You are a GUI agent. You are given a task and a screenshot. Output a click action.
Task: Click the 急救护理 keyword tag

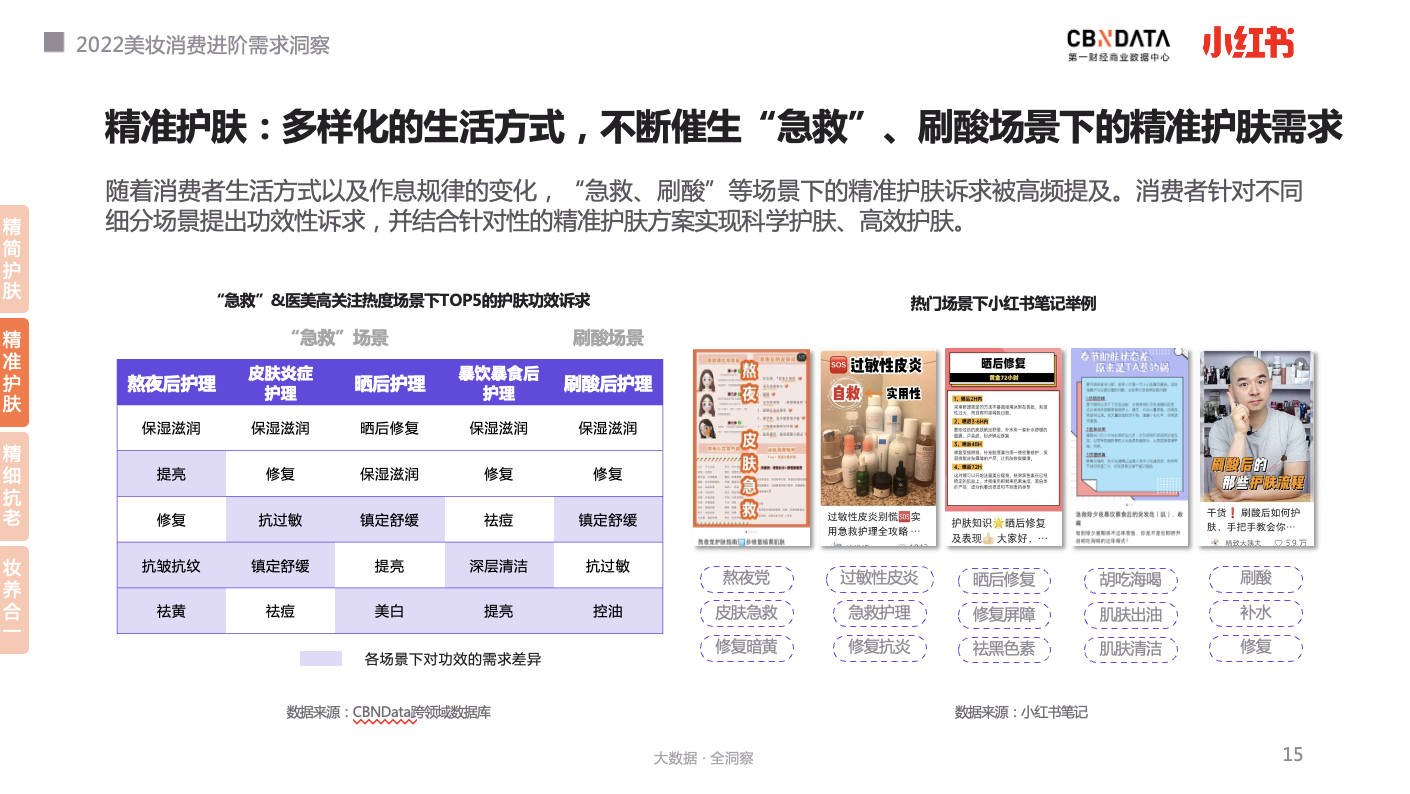point(879,613)
